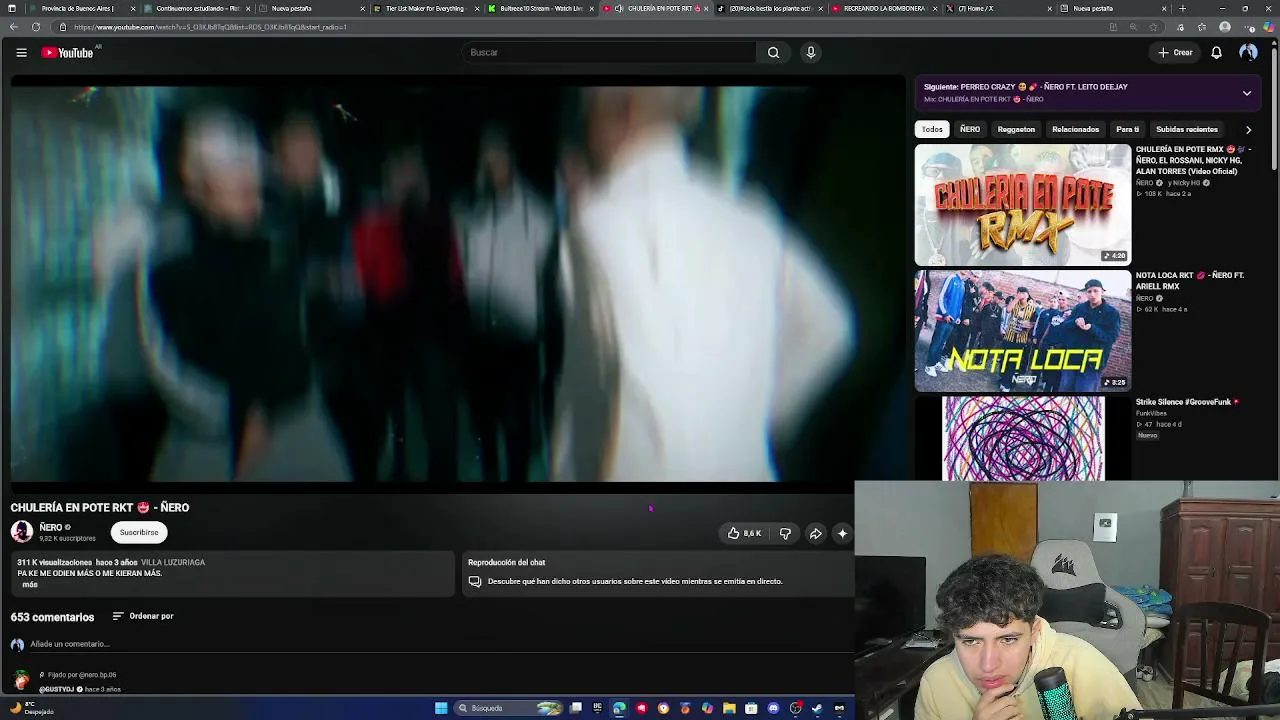Open the YouTube guide hamburger menu
Image resolution: width=1280 pixels, height=720 pixels.
[x=21, y=52]
